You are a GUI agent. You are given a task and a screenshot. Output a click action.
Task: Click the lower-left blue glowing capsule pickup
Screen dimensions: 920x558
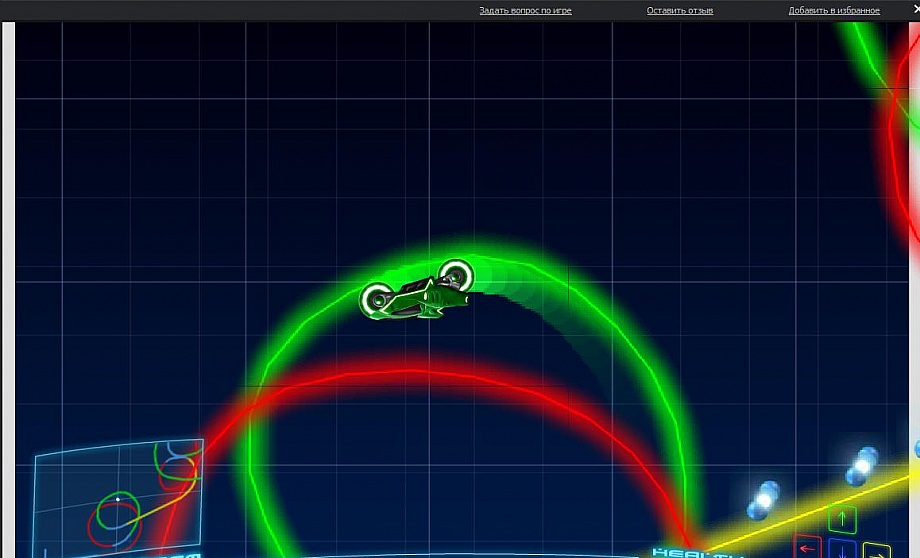click(x=763, y=499)
